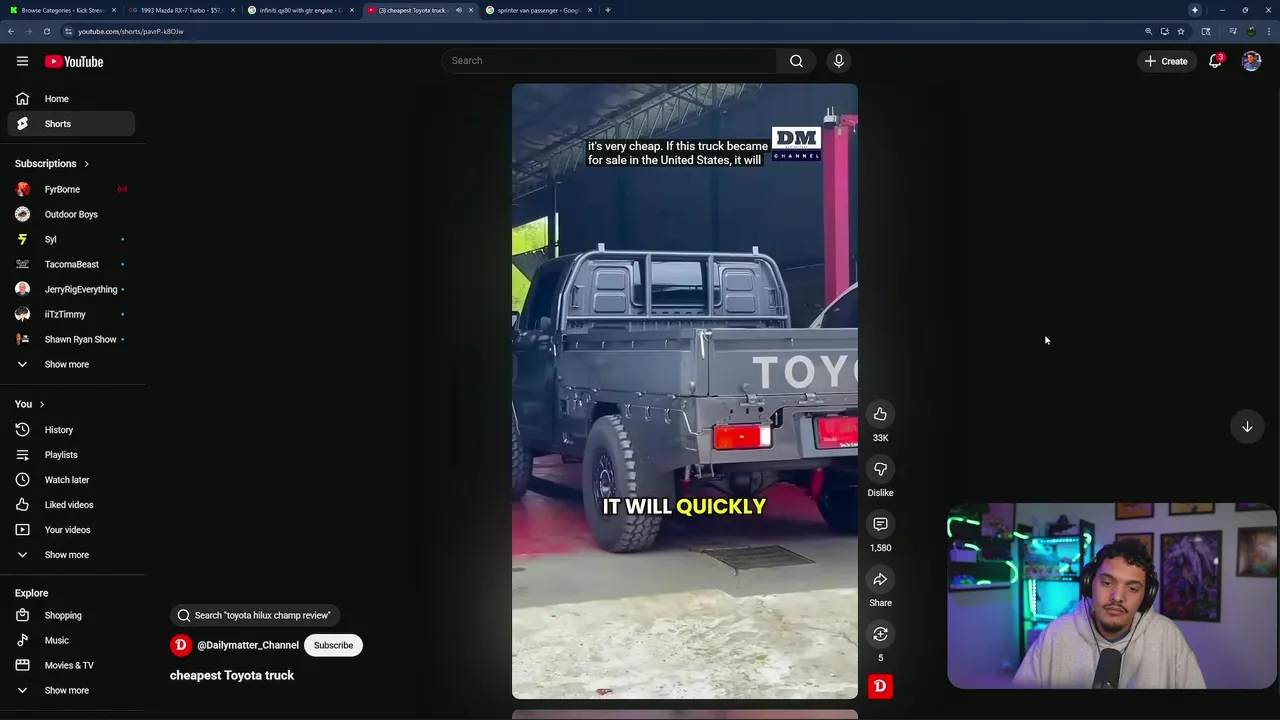The image size is (1280, 720).
Task: Open Your videos in sidebar
Action: click(71, 530)
